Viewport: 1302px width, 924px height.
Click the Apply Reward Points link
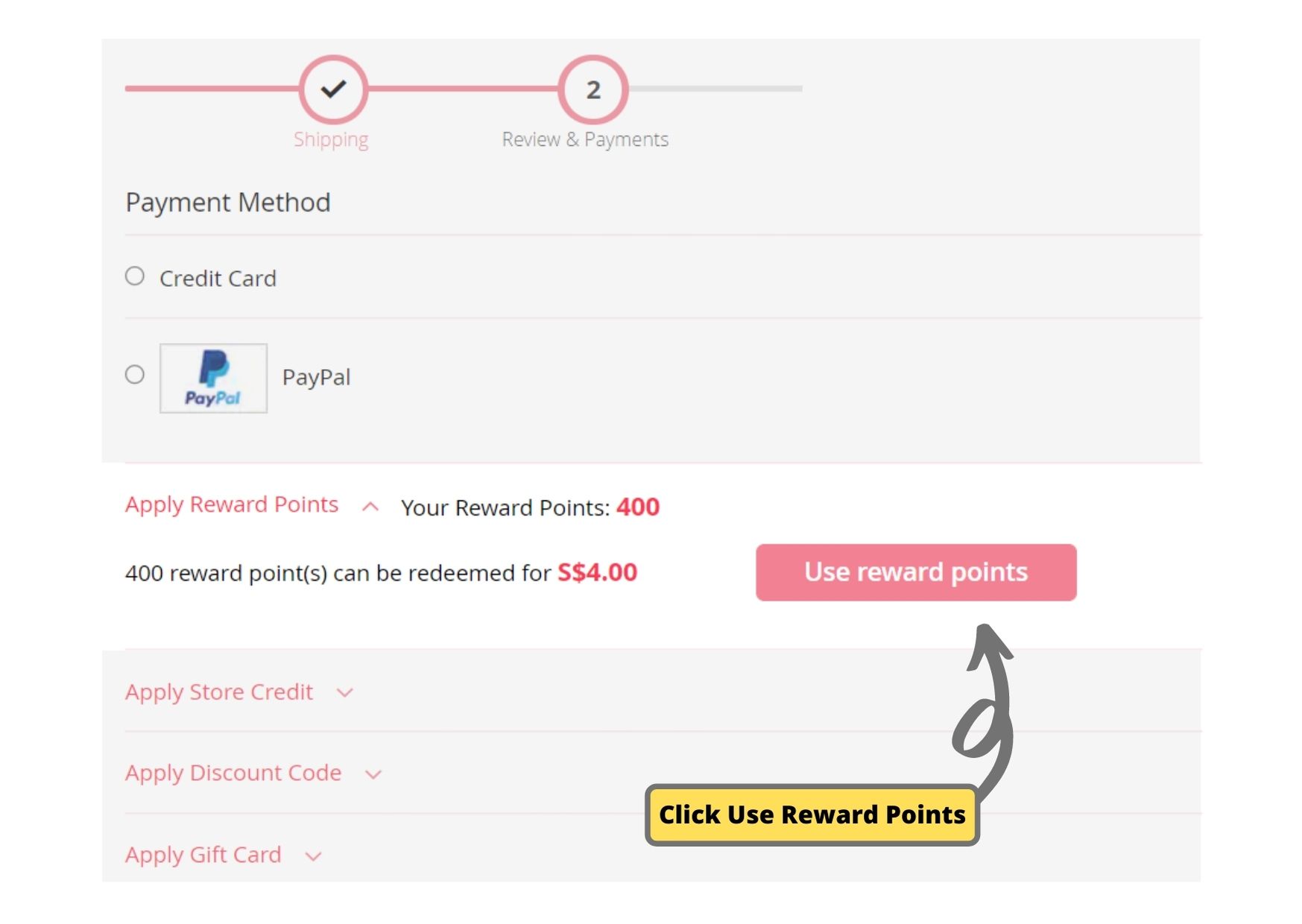click(x=232, y=504)
